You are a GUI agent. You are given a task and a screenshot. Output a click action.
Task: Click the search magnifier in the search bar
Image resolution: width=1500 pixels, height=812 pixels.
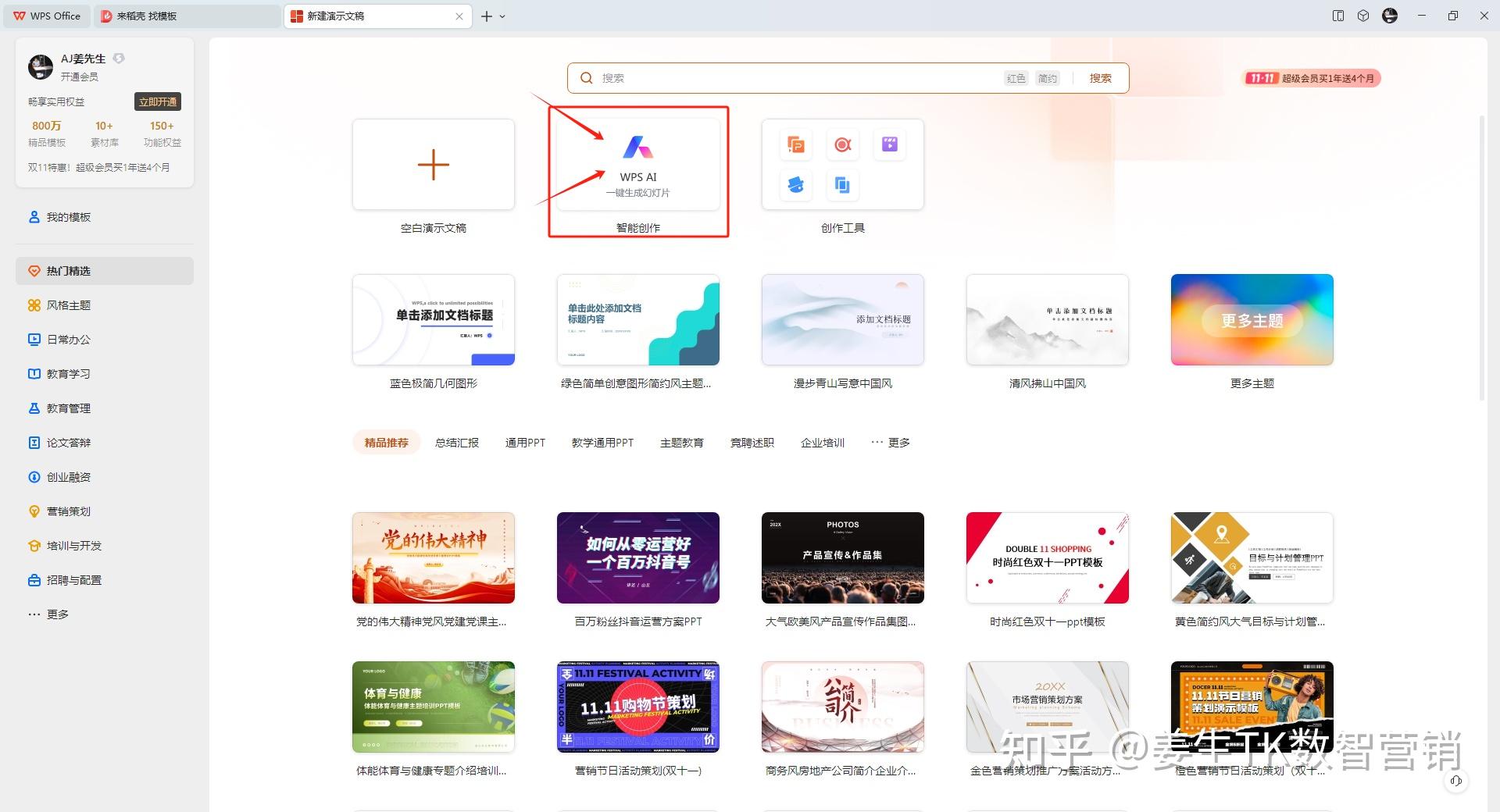click(586, 77)
